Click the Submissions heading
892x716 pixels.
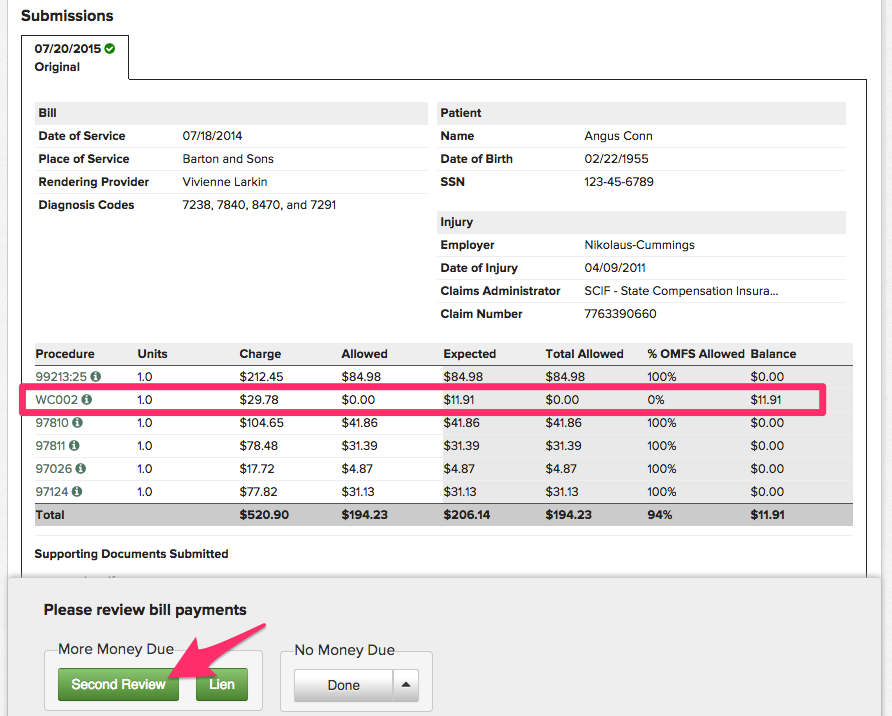point(67,15)
